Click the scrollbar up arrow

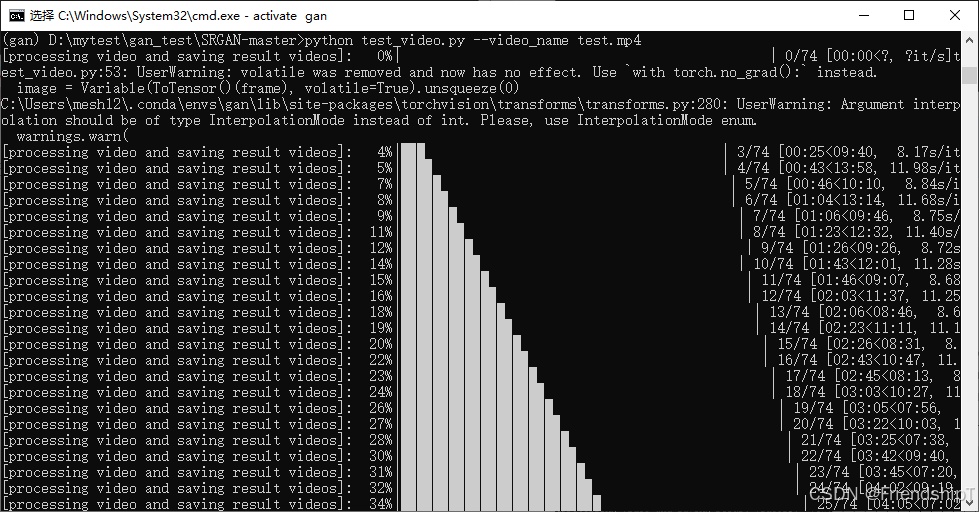coord(969,41)
